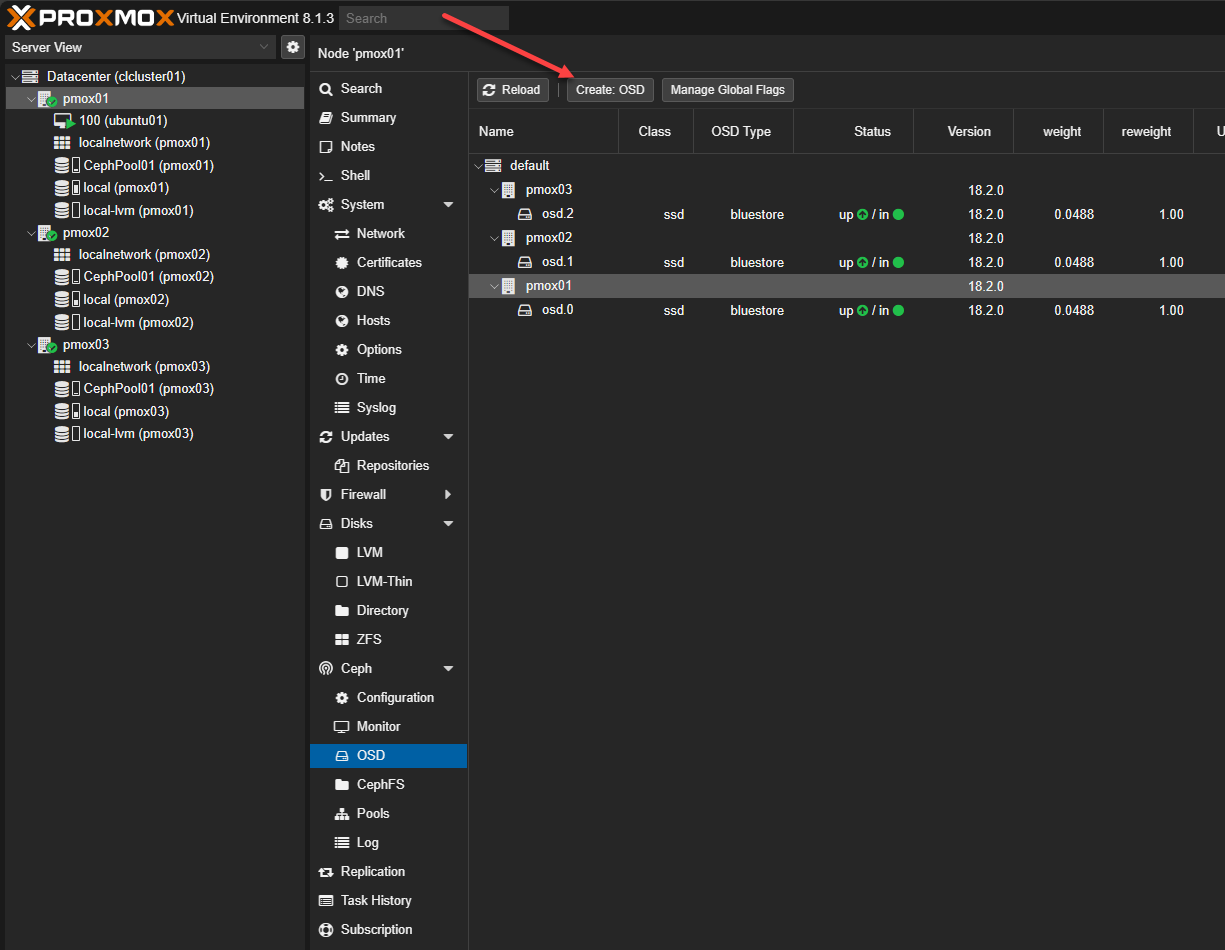Image resolution: width=1225 pixels, height=950 pixels.
Task: Select osd.2 drive icon in OSD table
Action: point(525,214)
